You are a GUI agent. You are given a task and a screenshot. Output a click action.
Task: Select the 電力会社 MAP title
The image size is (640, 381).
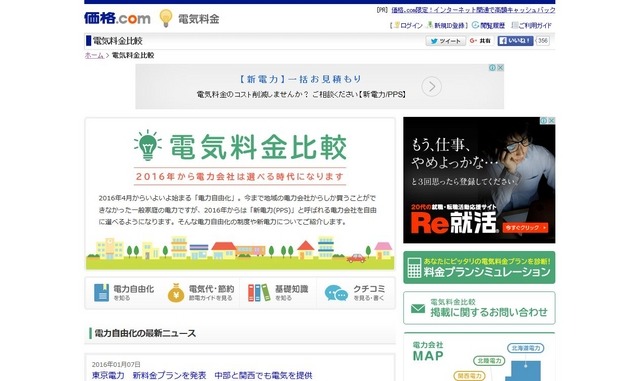(428, 352)
